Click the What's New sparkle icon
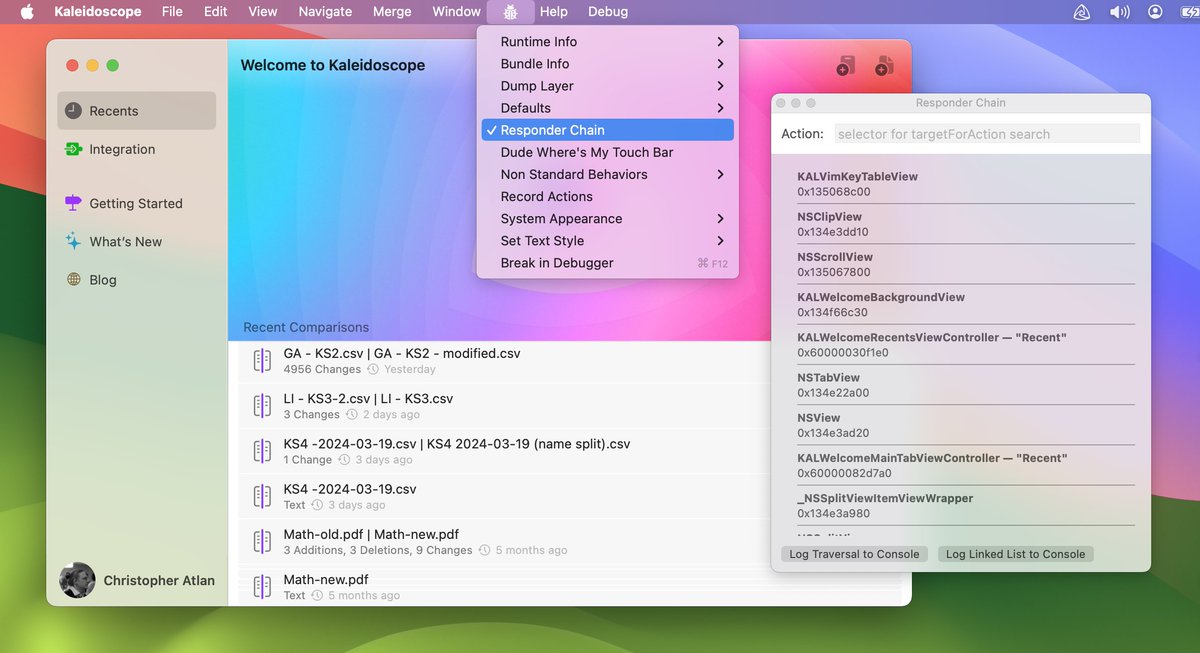The height and width of the screenshot is (653, 1200). [x=73, y=241]
